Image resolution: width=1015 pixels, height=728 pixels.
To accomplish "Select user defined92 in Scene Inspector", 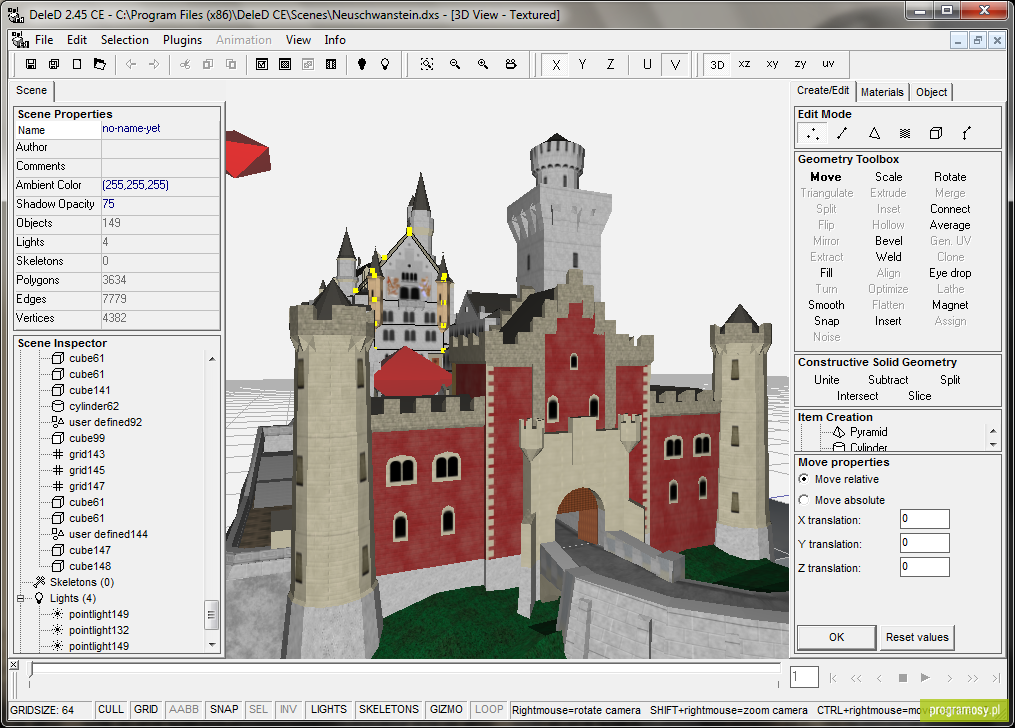I will click(106, 423).
